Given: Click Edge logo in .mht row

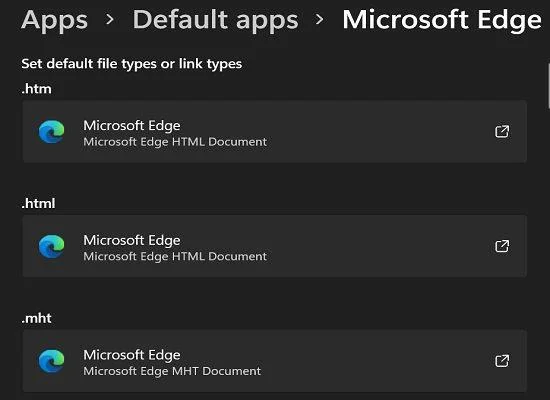Looking at the screenshot, I should [52, 361].
